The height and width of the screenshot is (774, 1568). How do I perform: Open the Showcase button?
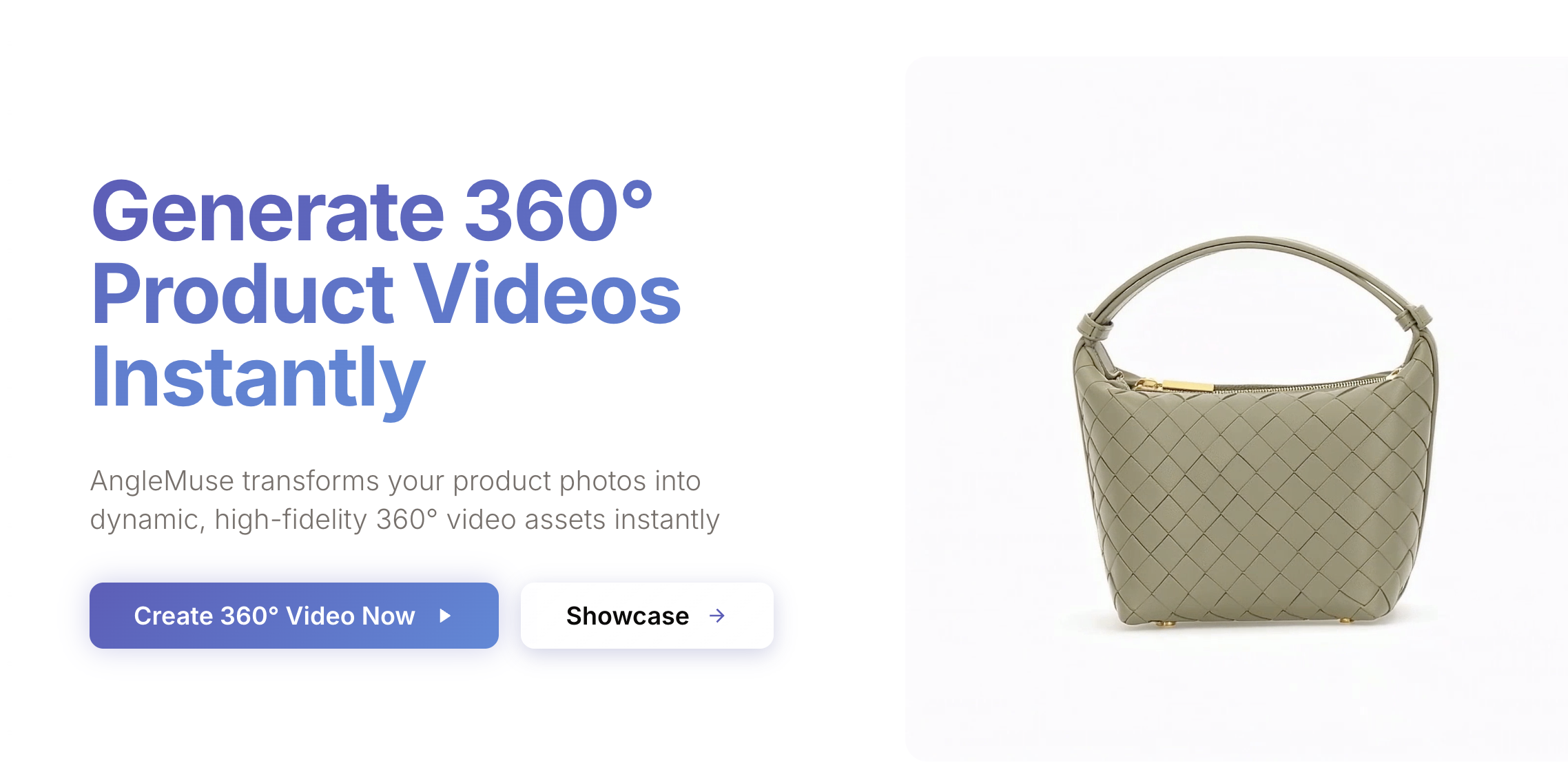click(x=647, y=616)
